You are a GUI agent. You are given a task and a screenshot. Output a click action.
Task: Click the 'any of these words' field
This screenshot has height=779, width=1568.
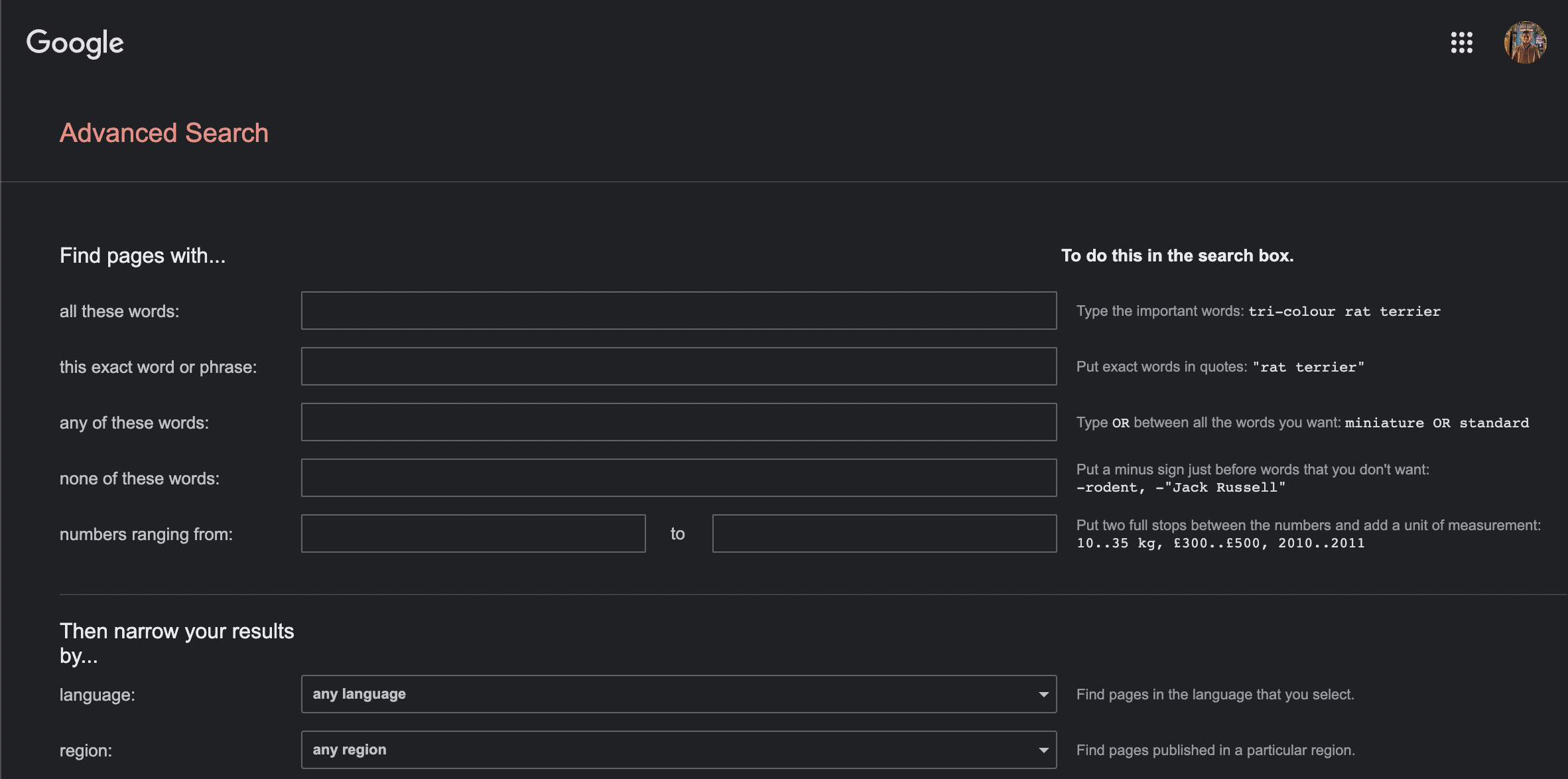click(679, 422)
